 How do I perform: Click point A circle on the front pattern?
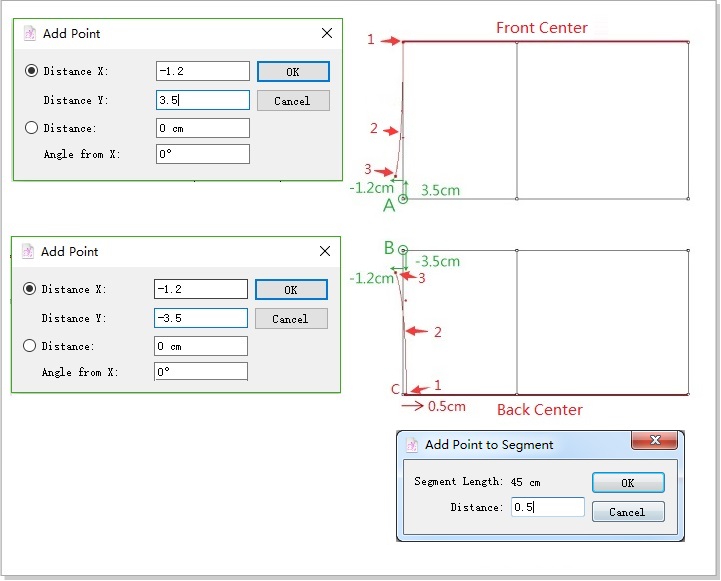coord(403,199)
